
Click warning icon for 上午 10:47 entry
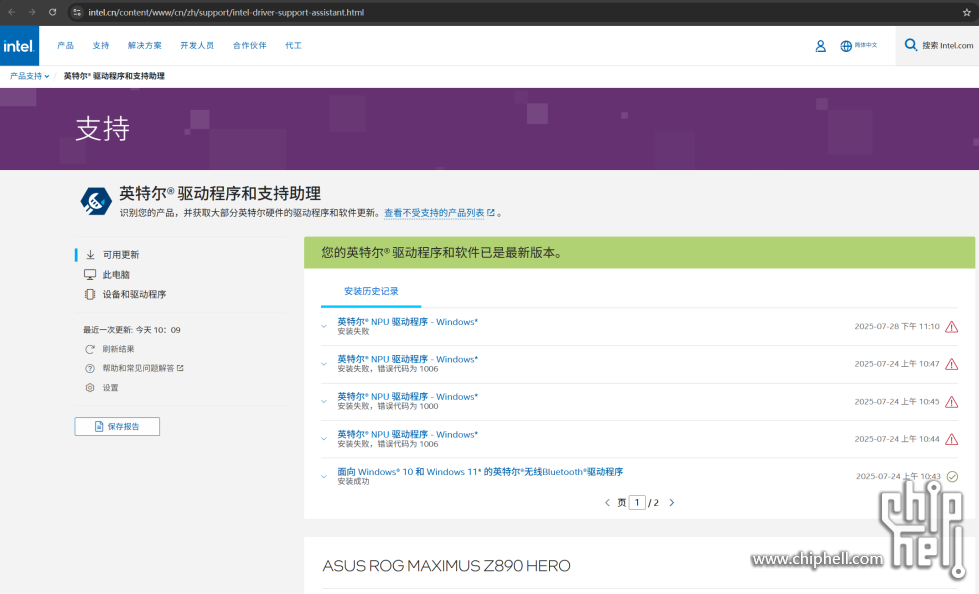pos(952,364)
